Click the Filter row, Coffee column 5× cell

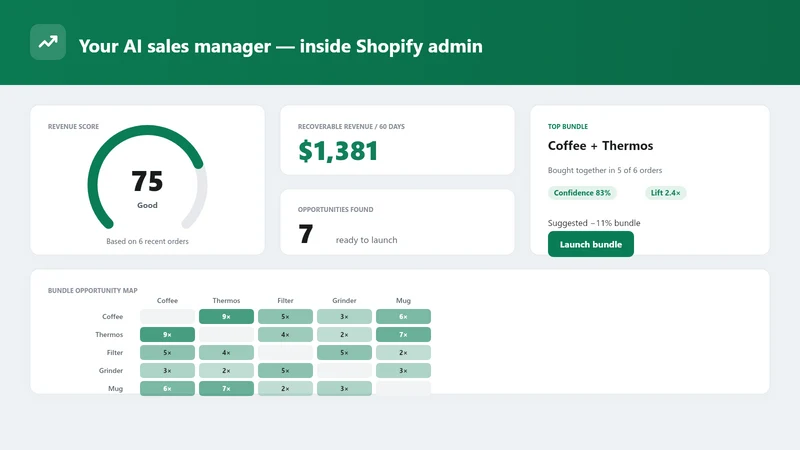[167, 353]
